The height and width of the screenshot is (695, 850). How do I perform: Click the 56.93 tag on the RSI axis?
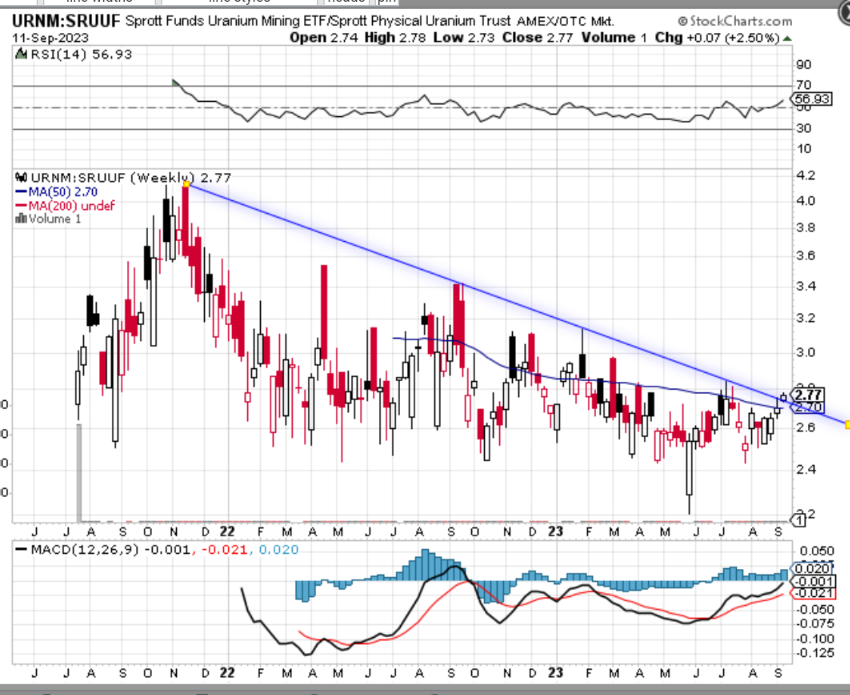(x=812, y=99)
